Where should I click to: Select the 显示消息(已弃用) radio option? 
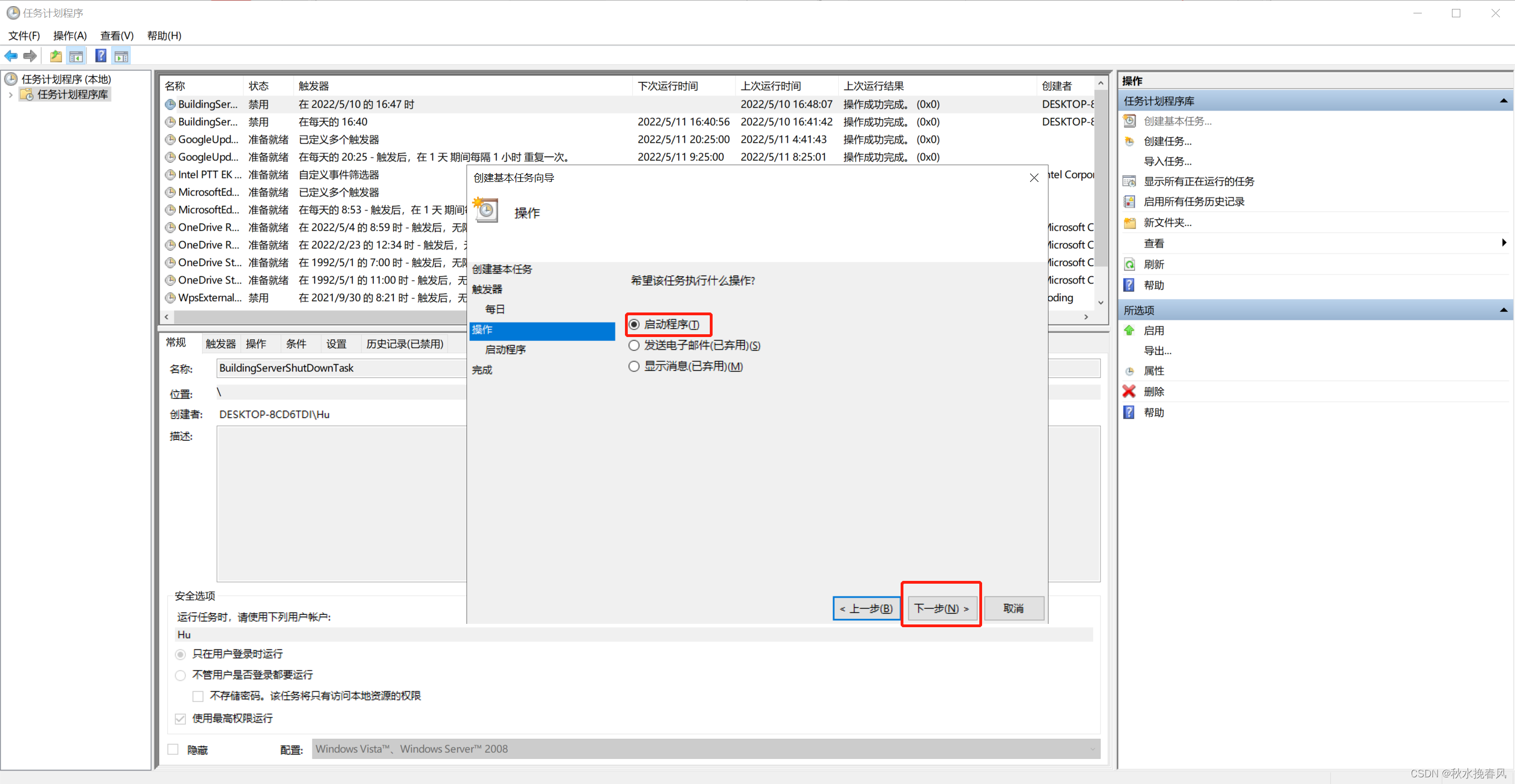(x=634, y=367)
